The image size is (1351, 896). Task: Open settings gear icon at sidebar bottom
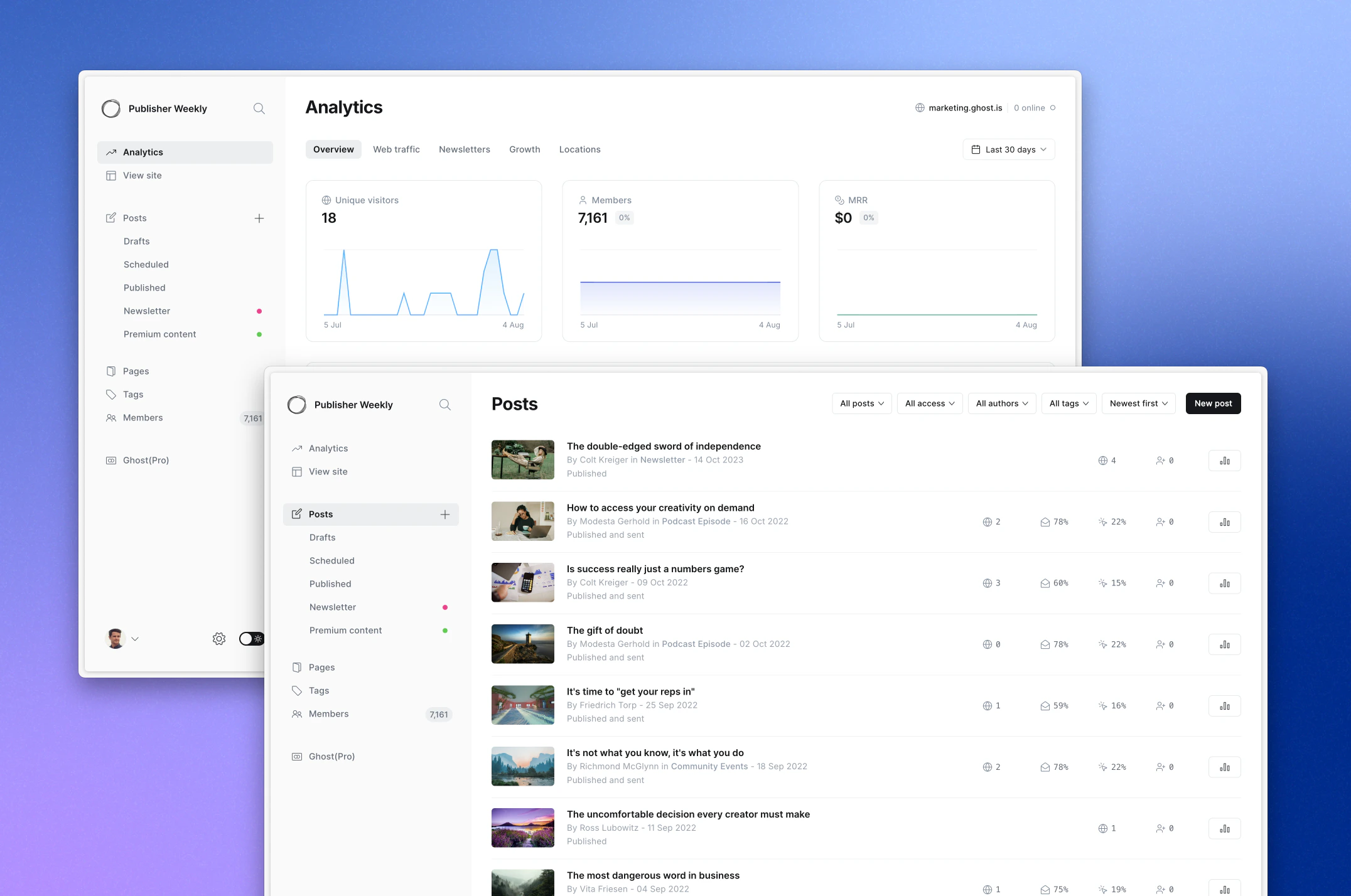pyautogui.click(x=218, y=639)
